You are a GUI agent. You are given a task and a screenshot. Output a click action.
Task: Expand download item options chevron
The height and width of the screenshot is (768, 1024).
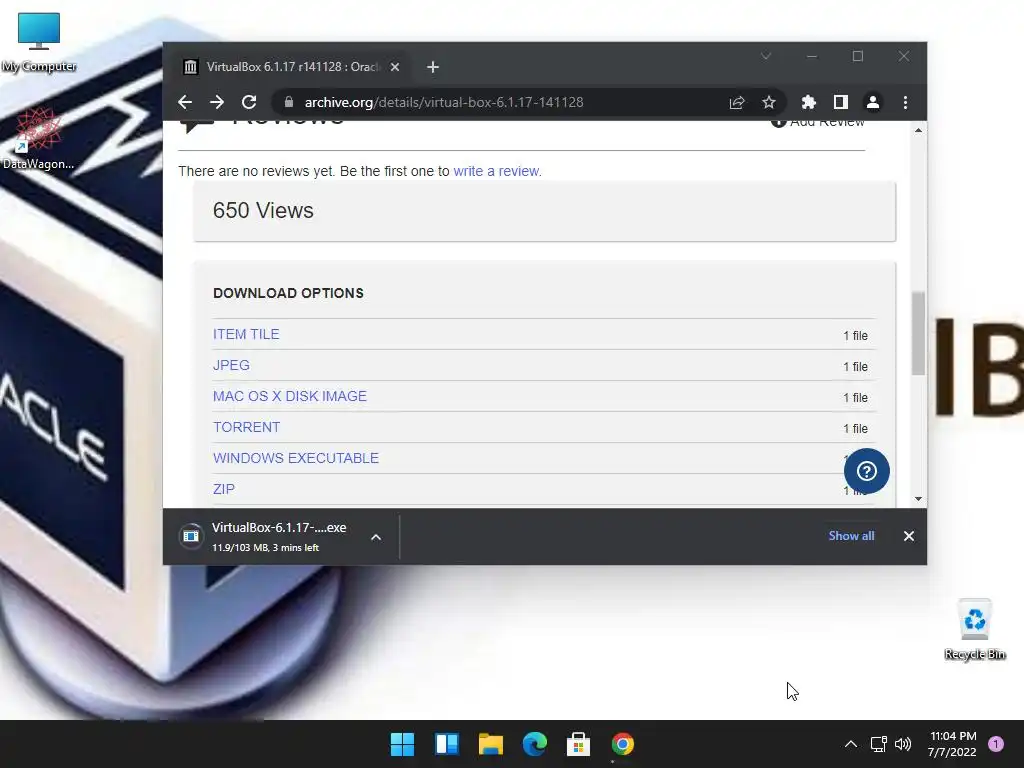click(x=376, y=537)
